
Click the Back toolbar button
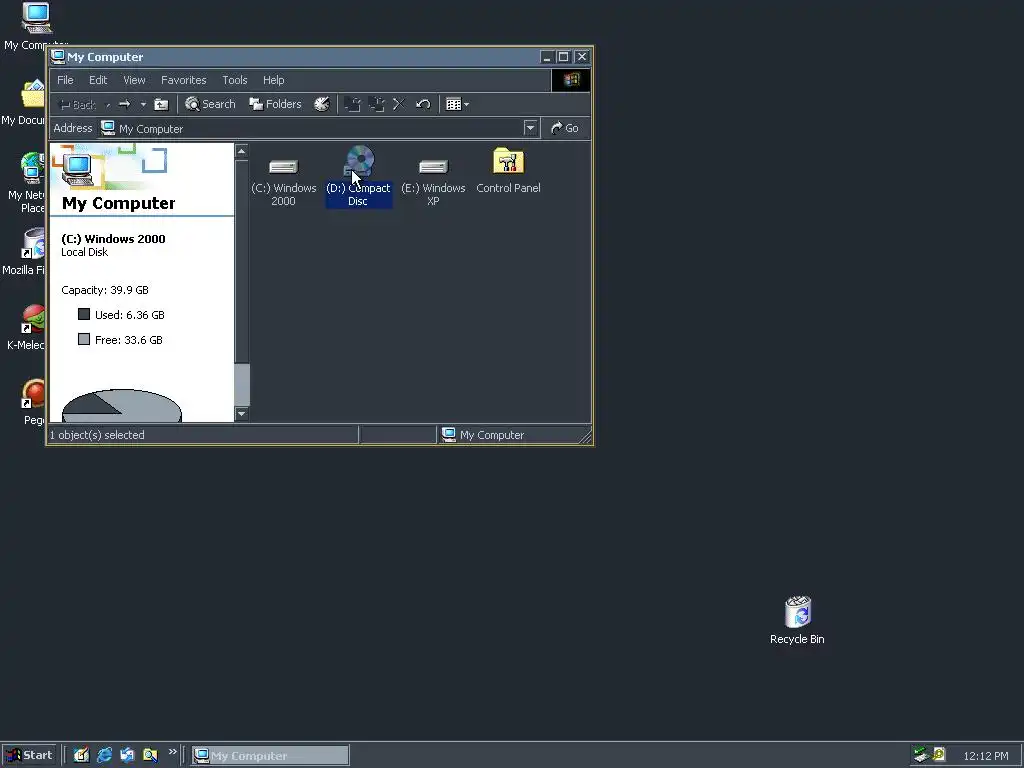(x=78, y=104)
